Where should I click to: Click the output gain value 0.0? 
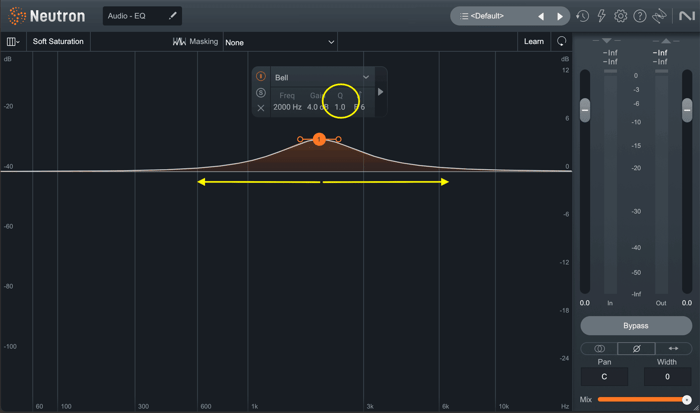coord(687,303)
